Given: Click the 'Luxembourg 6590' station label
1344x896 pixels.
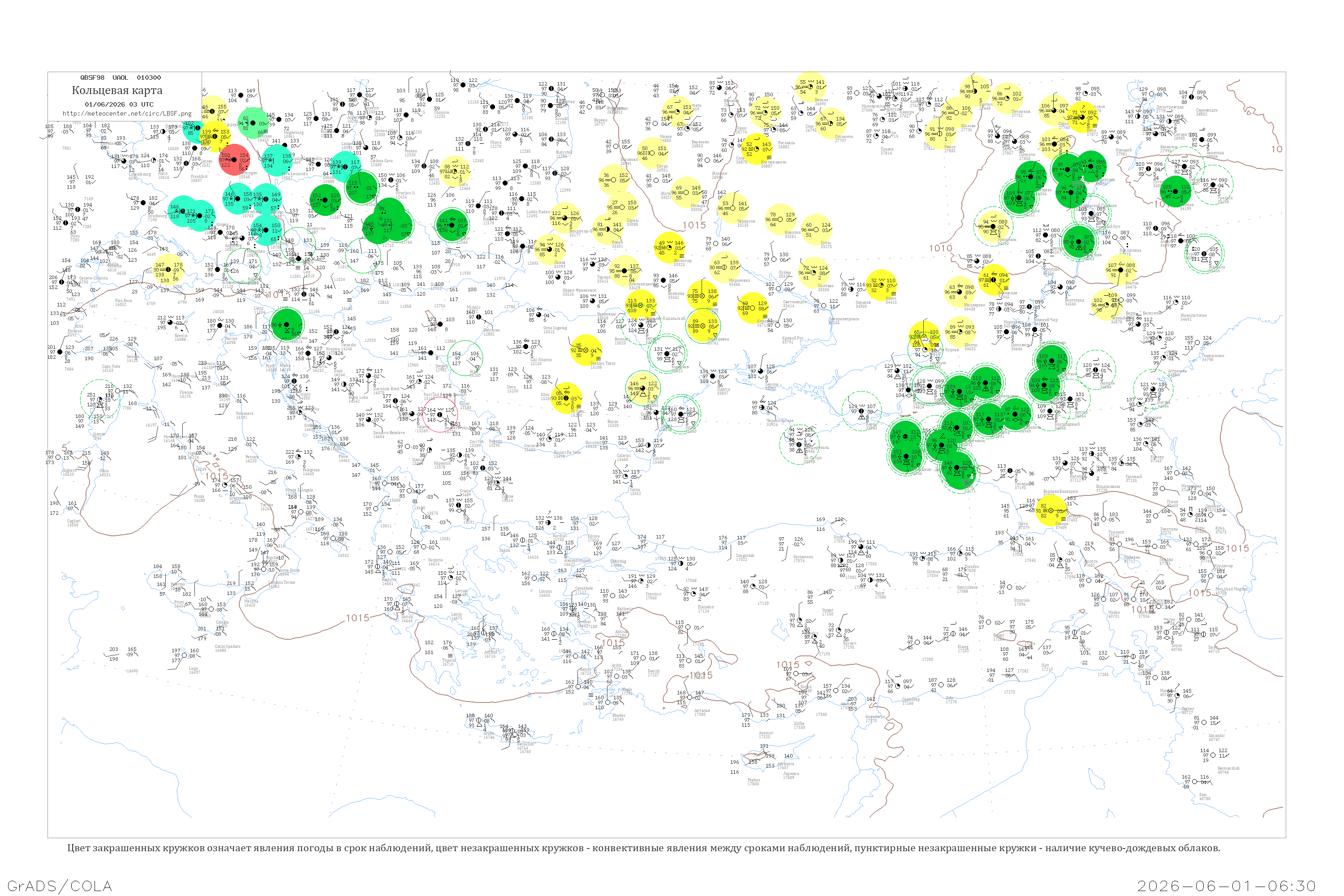Looking at the screenshot, I should 139,176.
